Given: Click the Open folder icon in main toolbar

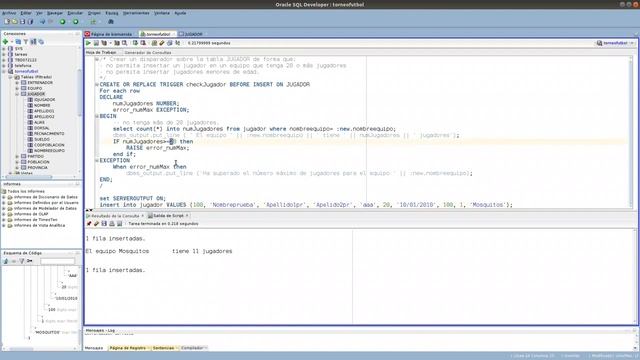Looking at the screenshot, I should coord(15,22).
